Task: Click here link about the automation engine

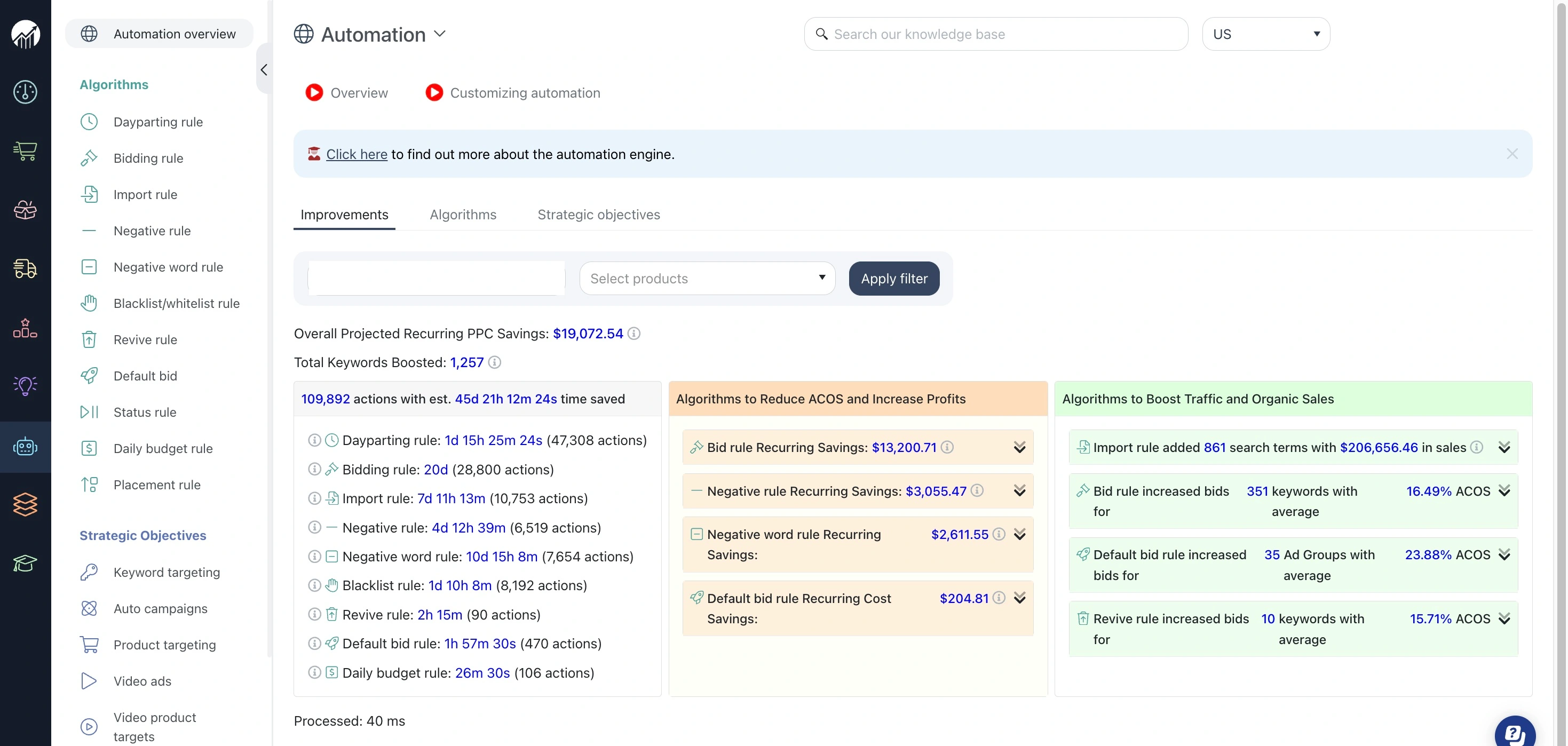Action: 357,154
